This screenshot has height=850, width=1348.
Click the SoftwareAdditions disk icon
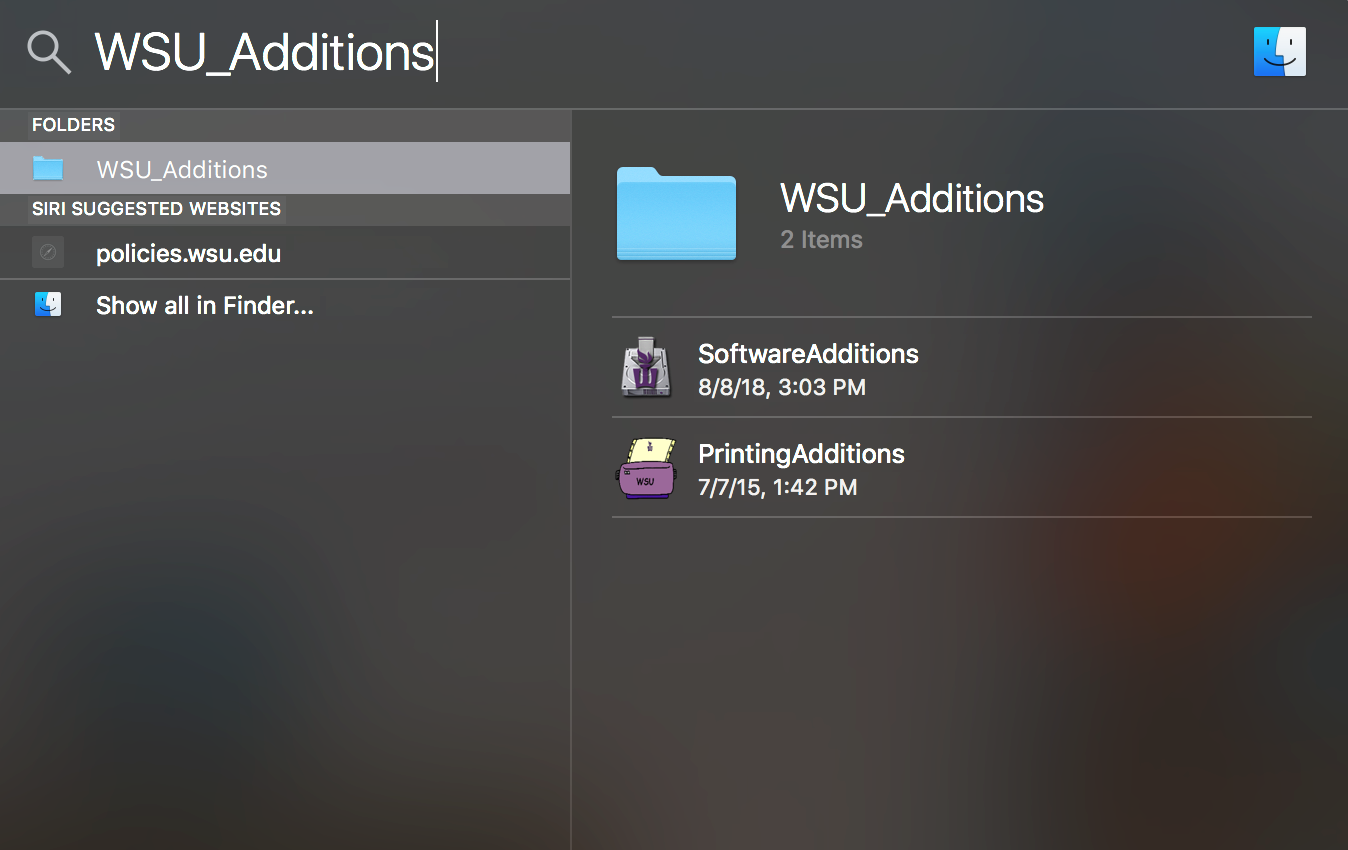(644, 367)
